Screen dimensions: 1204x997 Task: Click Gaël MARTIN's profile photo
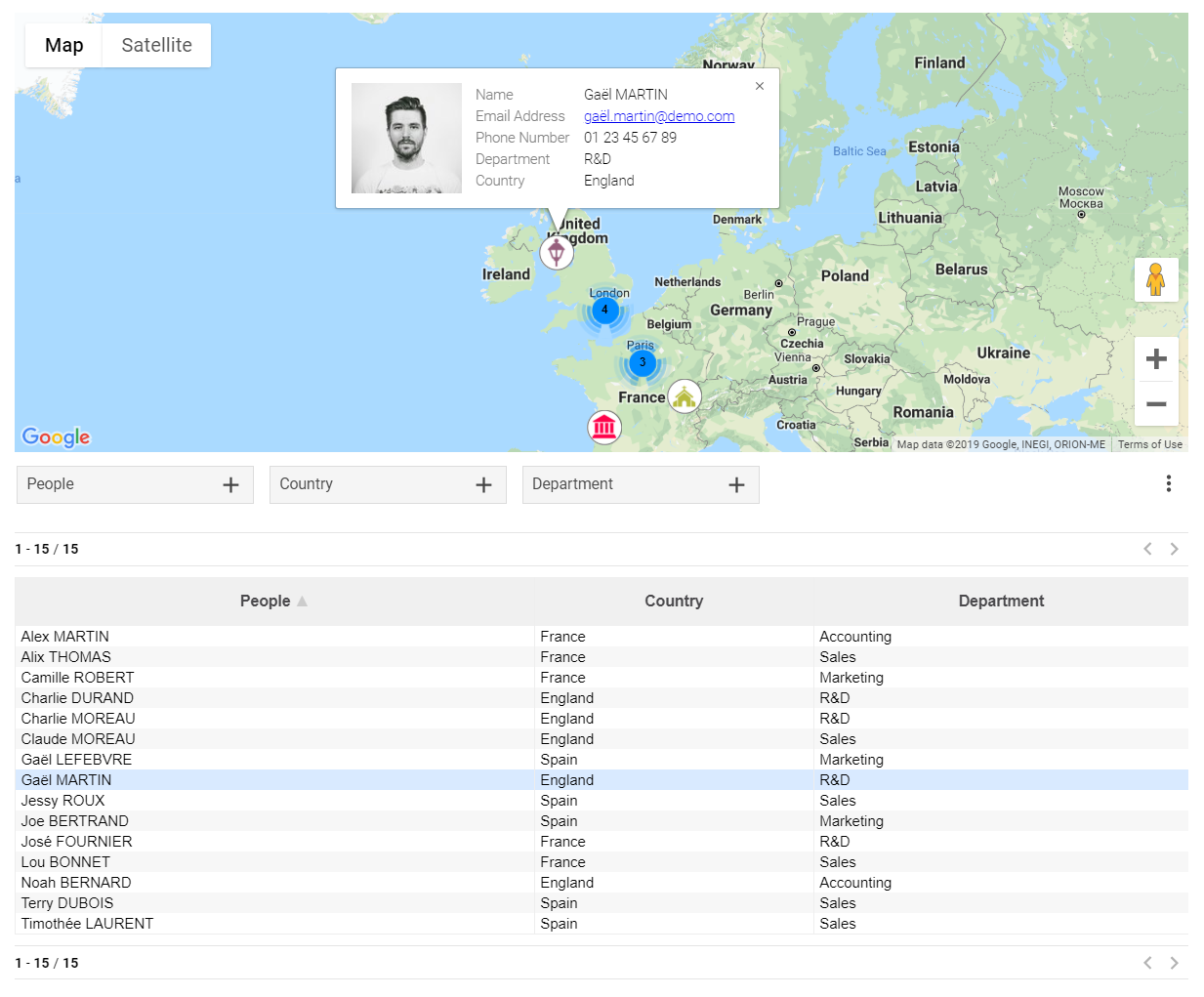coord(406,138)
